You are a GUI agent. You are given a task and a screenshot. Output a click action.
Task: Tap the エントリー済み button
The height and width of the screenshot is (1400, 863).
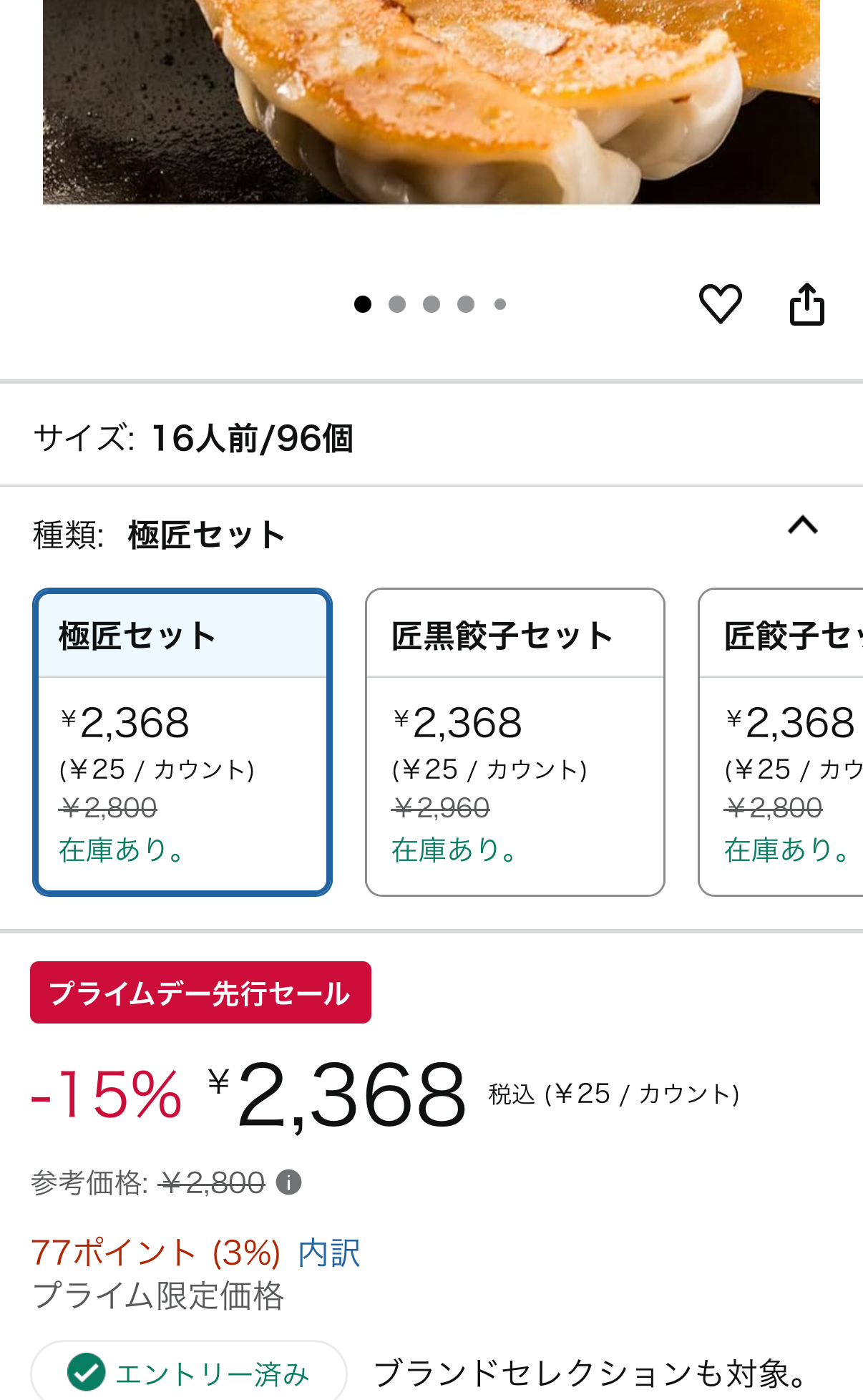click(189, 1372)
